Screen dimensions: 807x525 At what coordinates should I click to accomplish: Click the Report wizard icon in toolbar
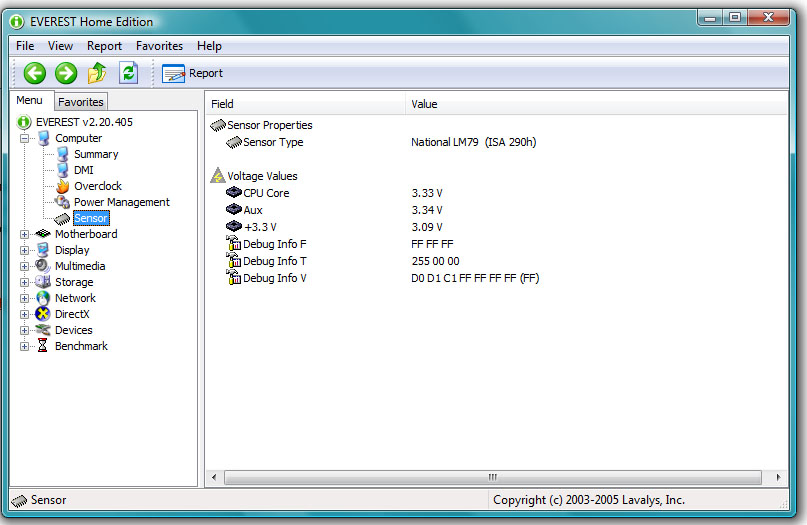pyautogui.click(x=173, y=74)
